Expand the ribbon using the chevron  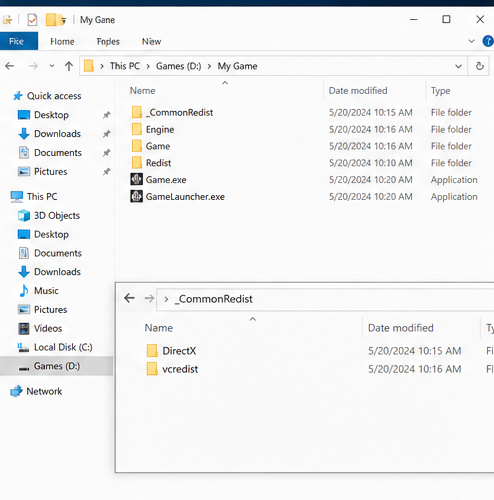click(471, 41)
